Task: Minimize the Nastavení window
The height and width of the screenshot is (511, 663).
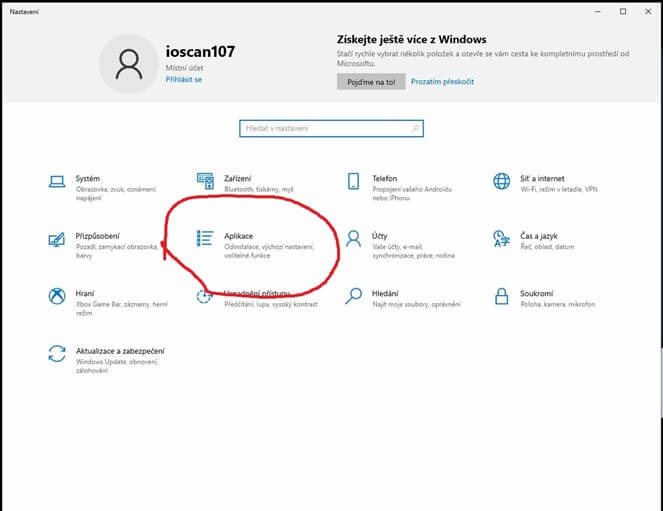Action: [x=597, y=11]
